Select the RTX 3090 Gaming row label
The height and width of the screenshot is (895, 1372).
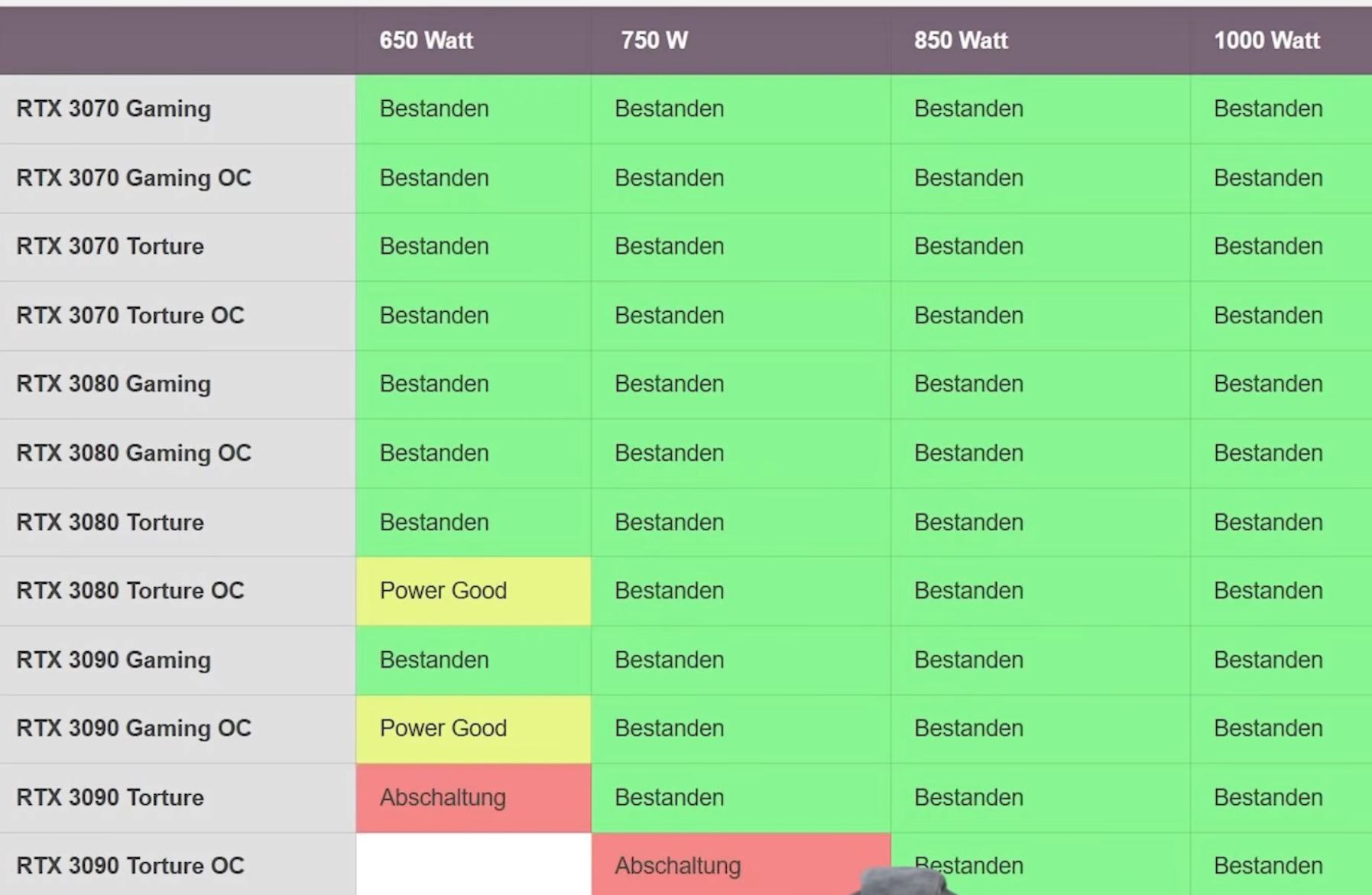click(114, 660)
